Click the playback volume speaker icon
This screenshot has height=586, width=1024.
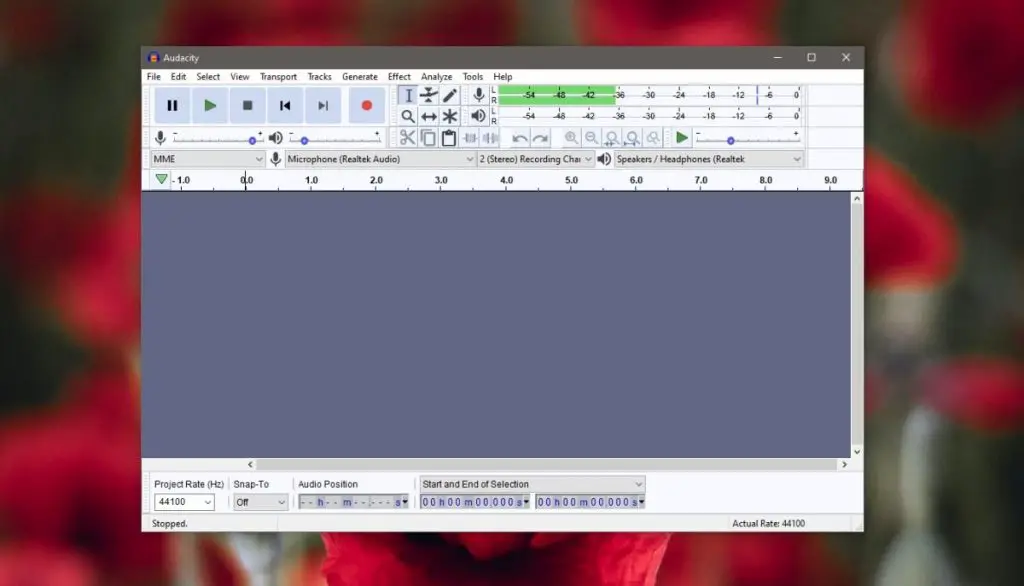[276, 138]
